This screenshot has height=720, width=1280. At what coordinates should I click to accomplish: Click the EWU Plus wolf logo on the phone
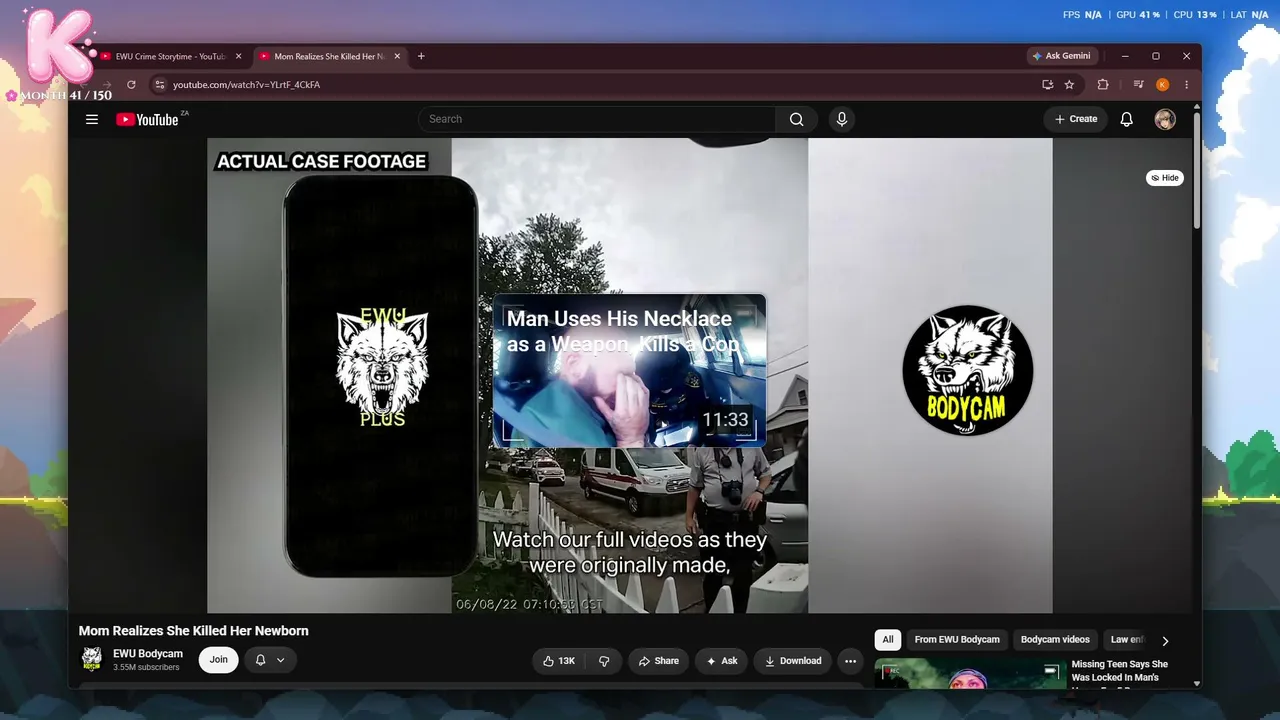tap(381, 368)
